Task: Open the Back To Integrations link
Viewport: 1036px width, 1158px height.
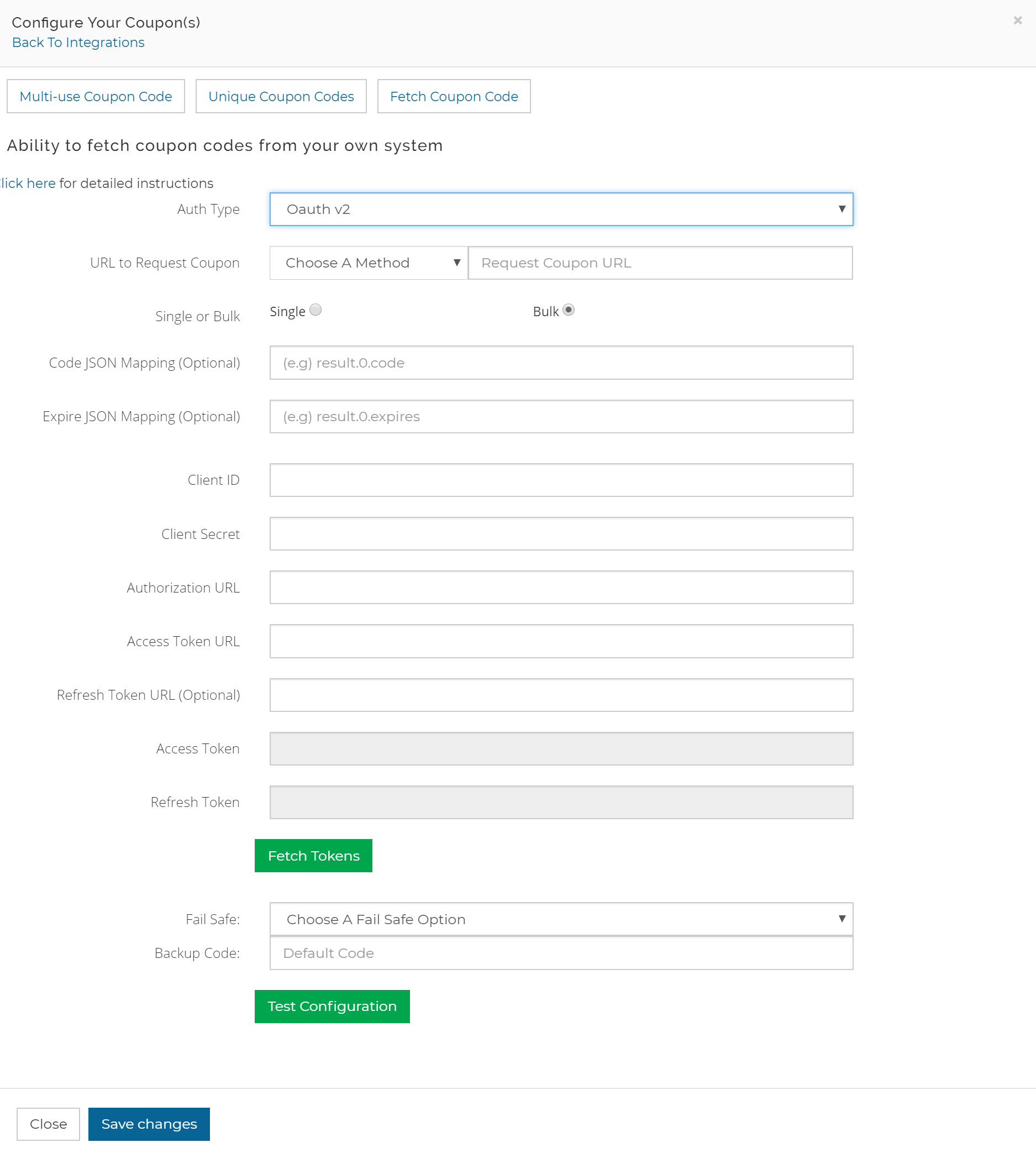Action: [x=78, y=42]
